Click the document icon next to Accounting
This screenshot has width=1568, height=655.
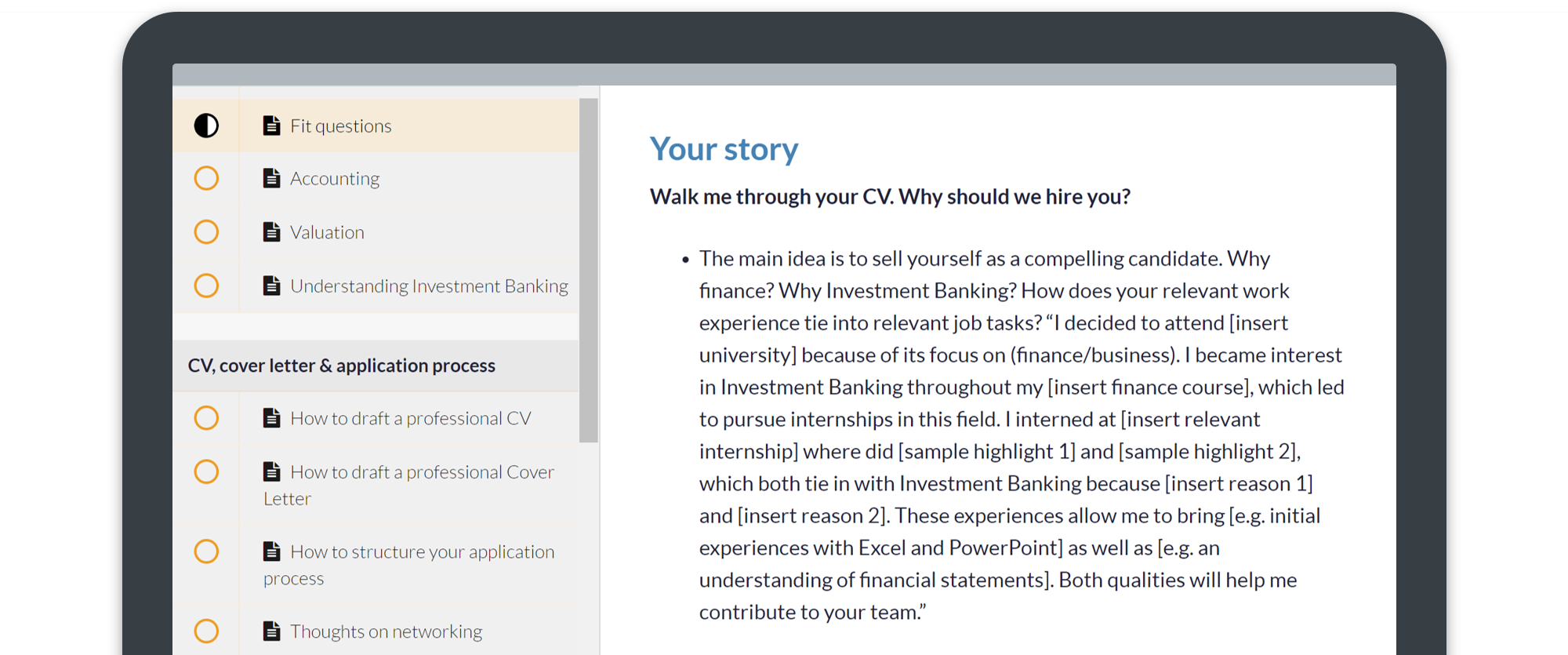[271, 178]
